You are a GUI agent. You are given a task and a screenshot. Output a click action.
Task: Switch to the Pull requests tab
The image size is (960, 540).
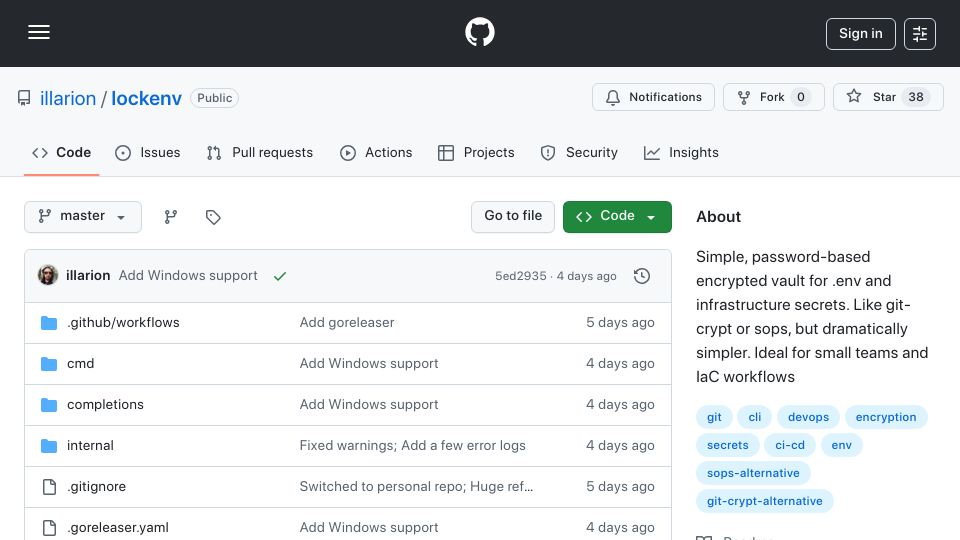pos(260,152)
